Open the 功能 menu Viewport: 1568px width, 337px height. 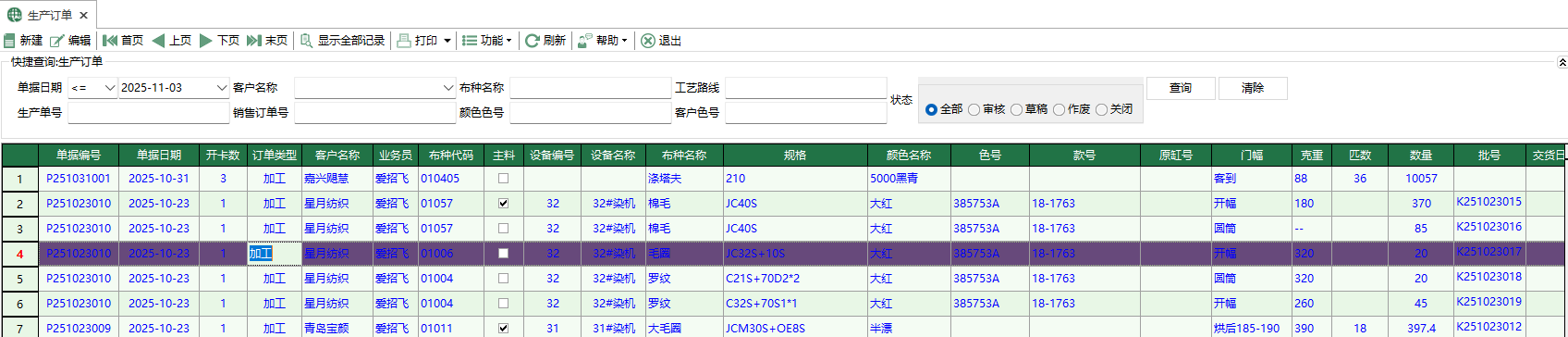[487, 41]
